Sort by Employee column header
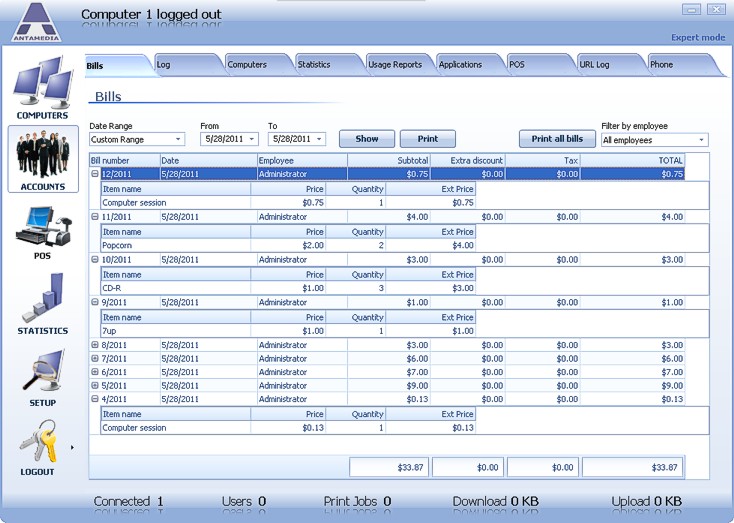The height and width of the screenshot is (523, 734). (302, 160)
